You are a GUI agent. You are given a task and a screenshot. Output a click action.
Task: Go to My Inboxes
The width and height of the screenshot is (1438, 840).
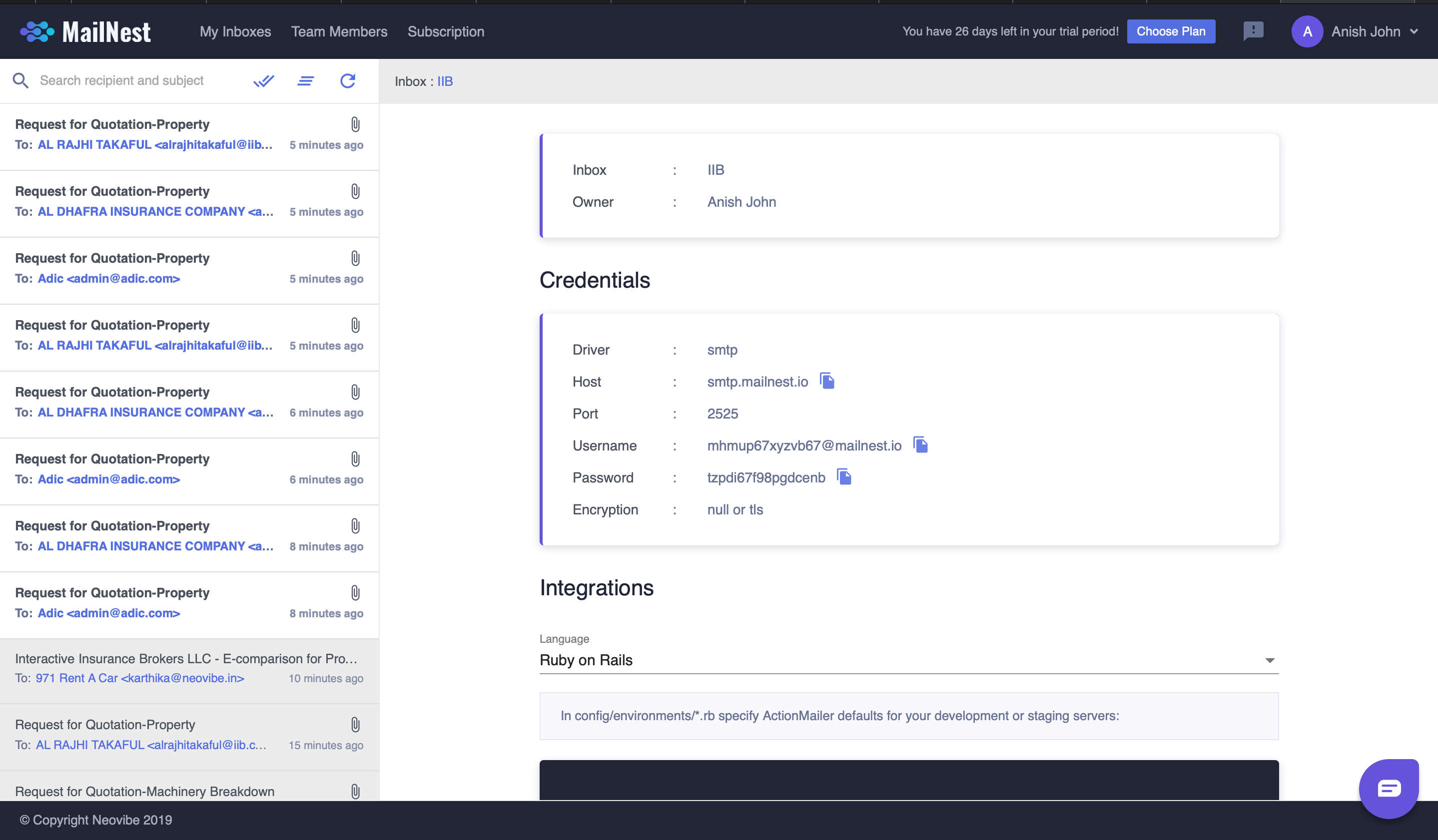click(x=235, y=31)
